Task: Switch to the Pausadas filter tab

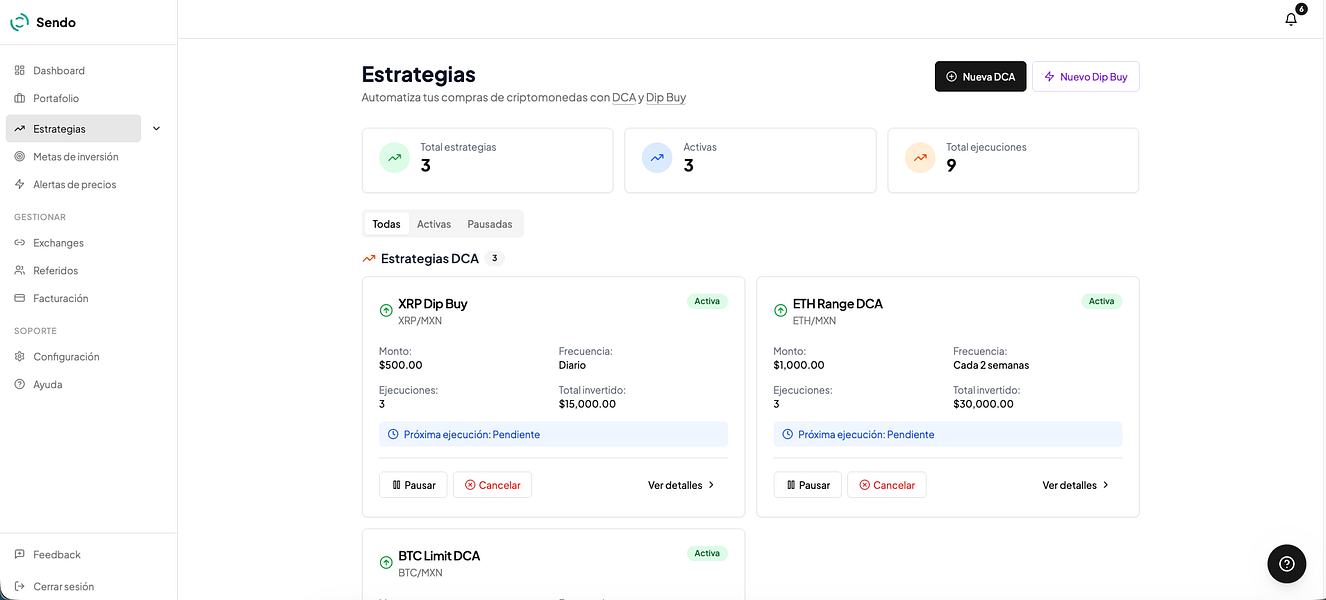Action: click(x=489, y=223)
